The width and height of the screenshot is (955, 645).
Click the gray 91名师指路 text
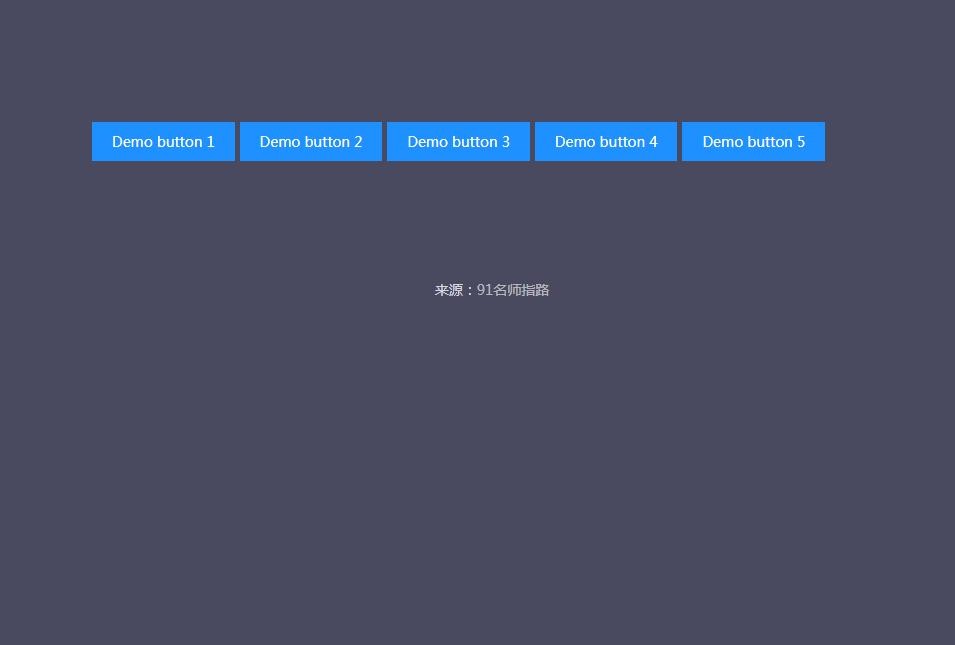tap(513, 290)
